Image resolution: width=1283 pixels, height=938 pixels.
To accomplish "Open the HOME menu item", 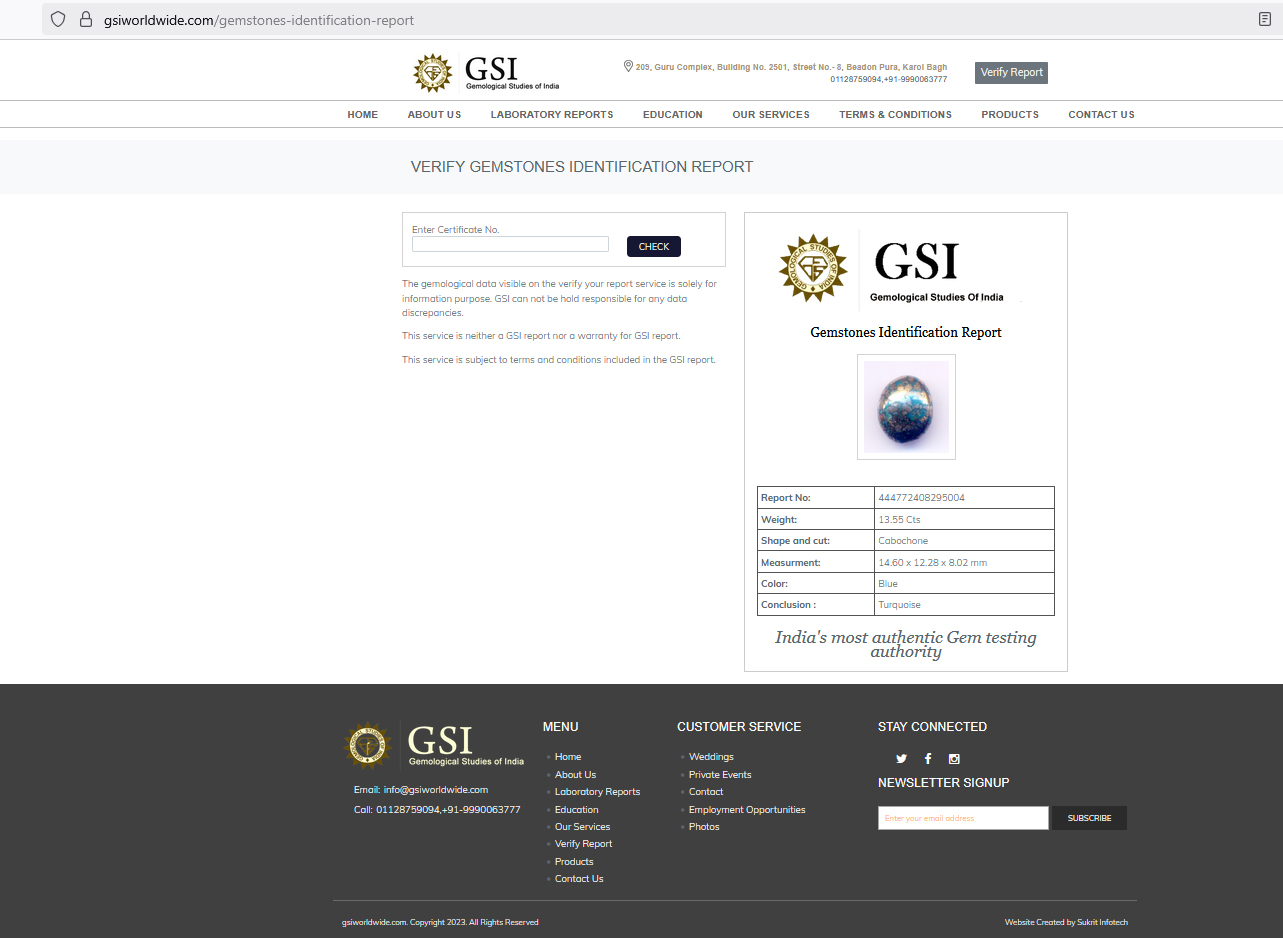I will [363, 115].
